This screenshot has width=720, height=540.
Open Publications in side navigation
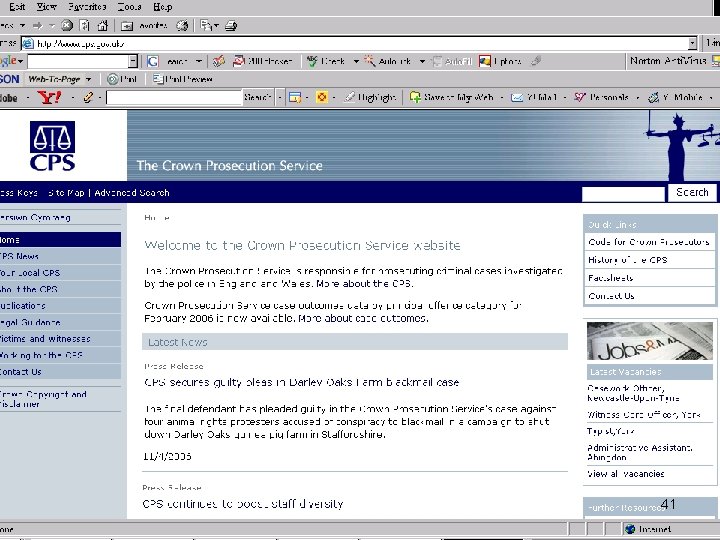coord(60,306)
